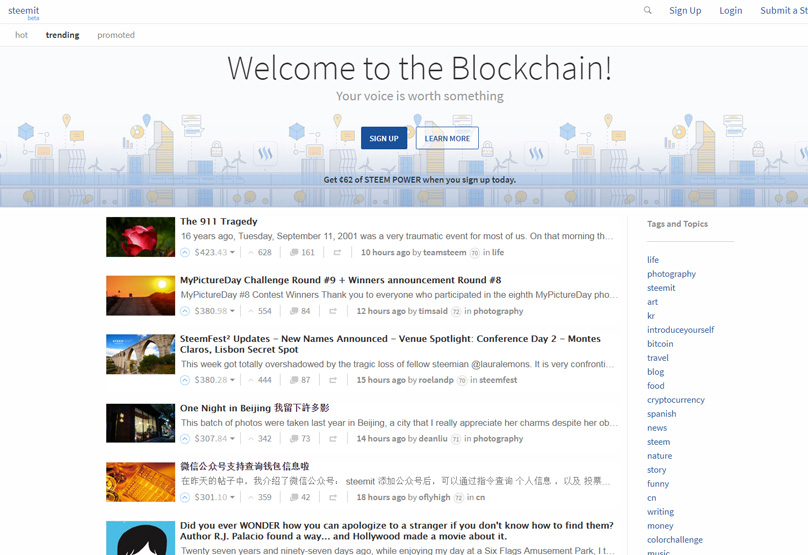This screenshot has height=555, width=808.
Task: Open the steemfest category link
Action: [498, 380]
